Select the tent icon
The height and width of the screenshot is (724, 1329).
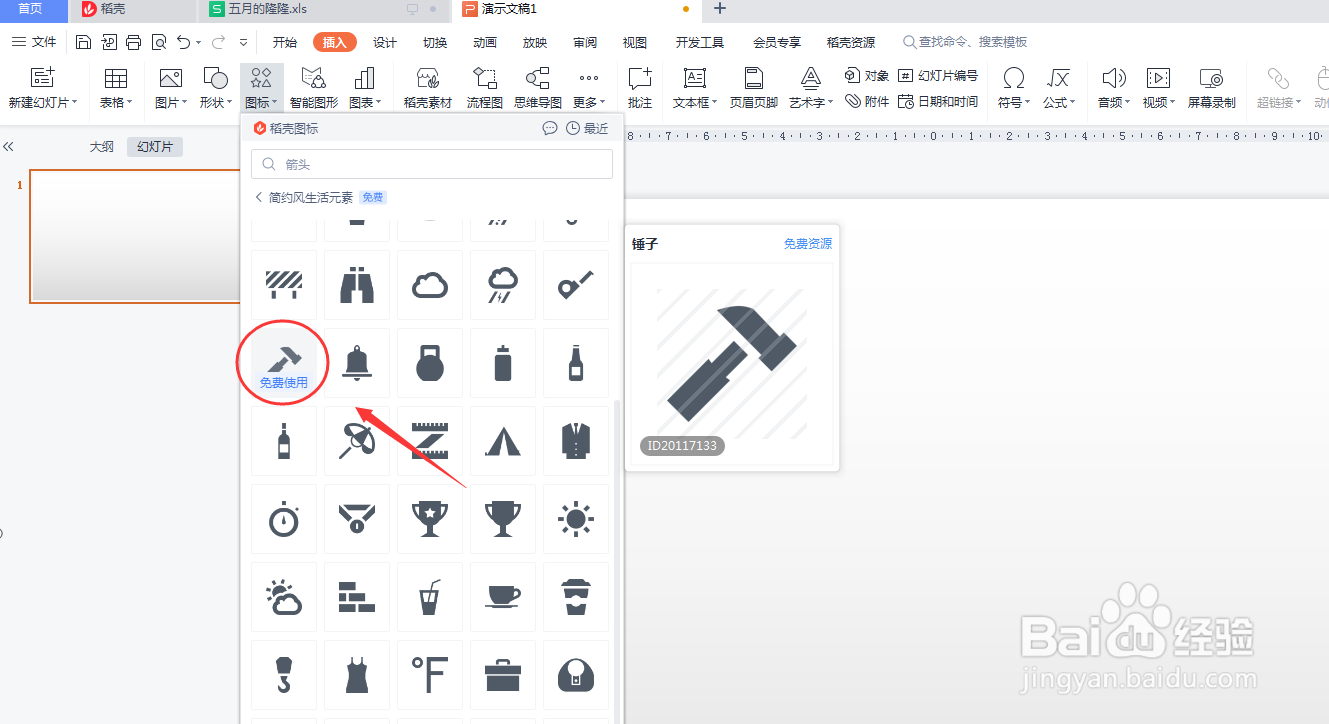click(x=503, y=440)
